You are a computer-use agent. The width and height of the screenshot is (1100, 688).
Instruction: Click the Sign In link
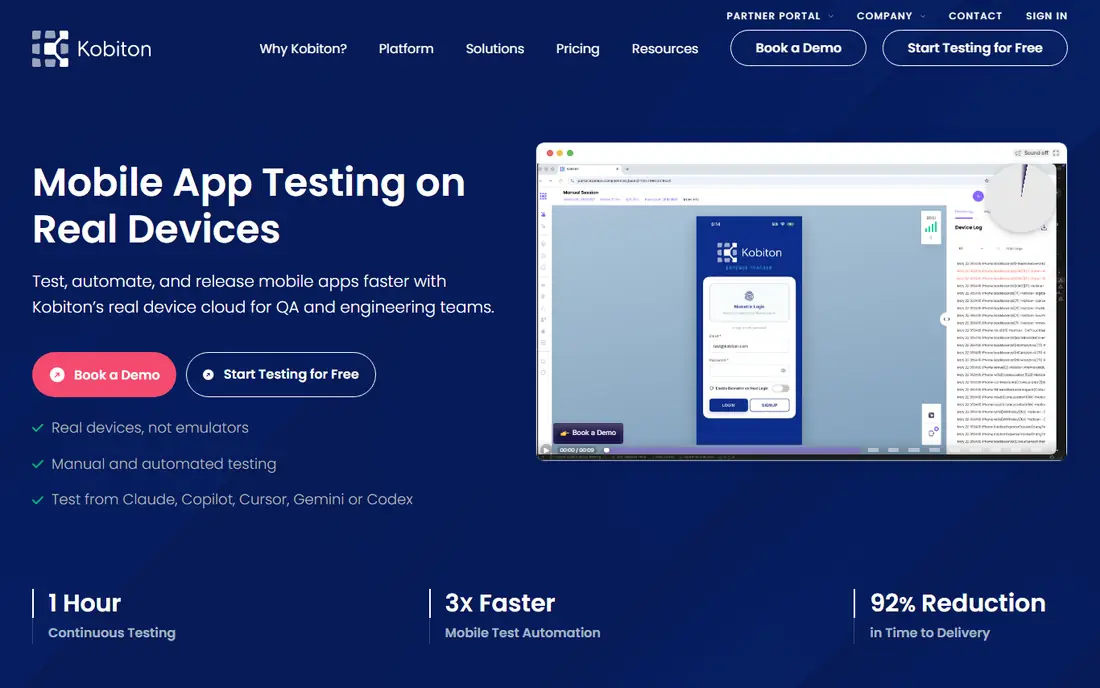(1046, 16)
